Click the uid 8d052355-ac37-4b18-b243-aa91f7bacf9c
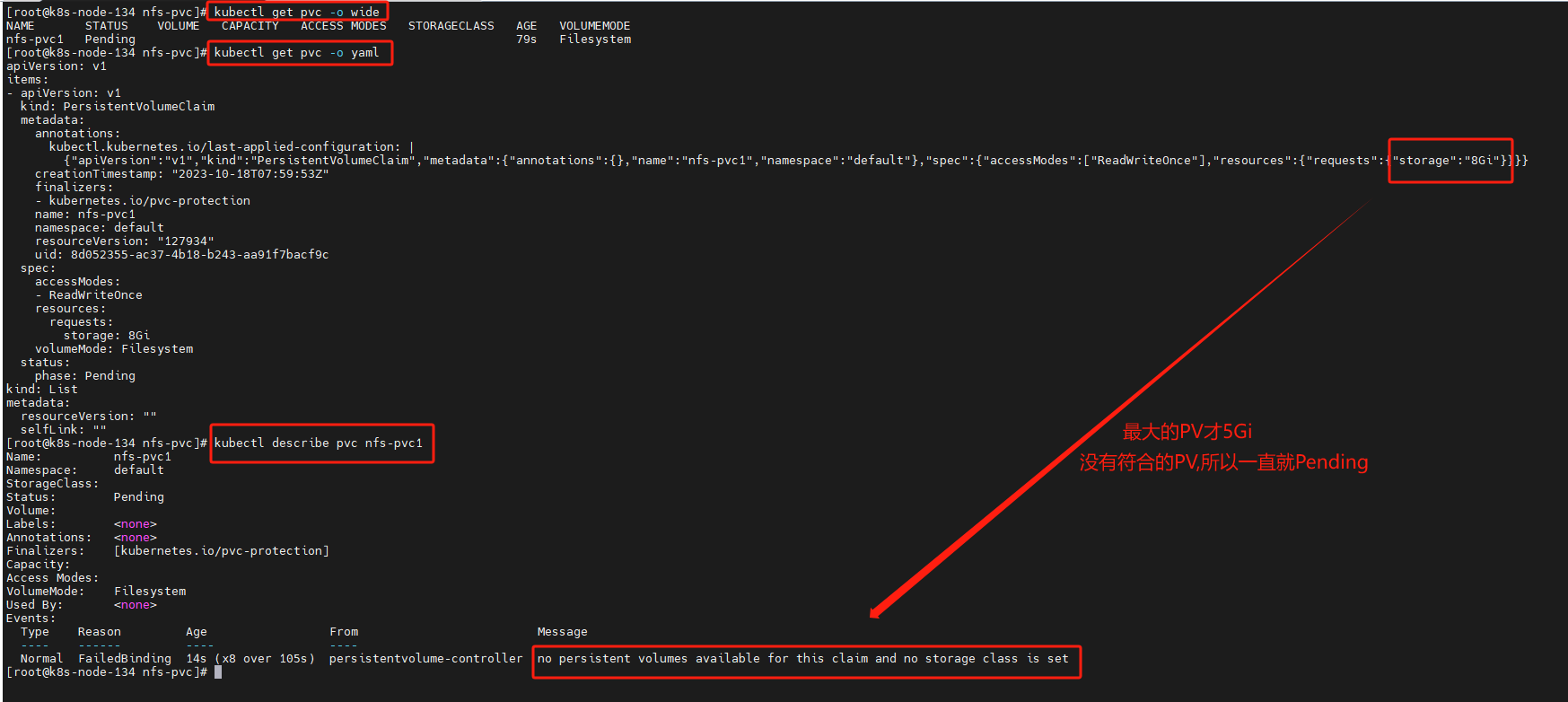 199,254
